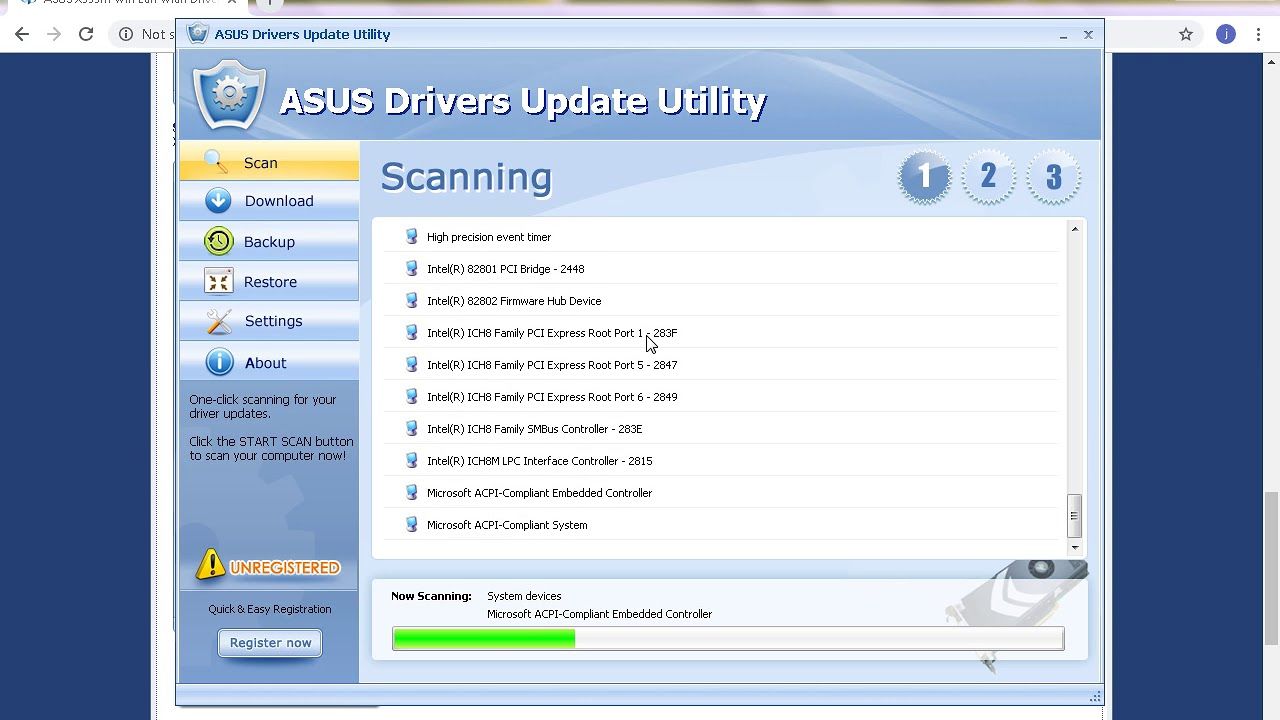Viewport: 1280px width, 720px height.
Task: Click device icon beside Root Port 5
Action: [411, 364]
